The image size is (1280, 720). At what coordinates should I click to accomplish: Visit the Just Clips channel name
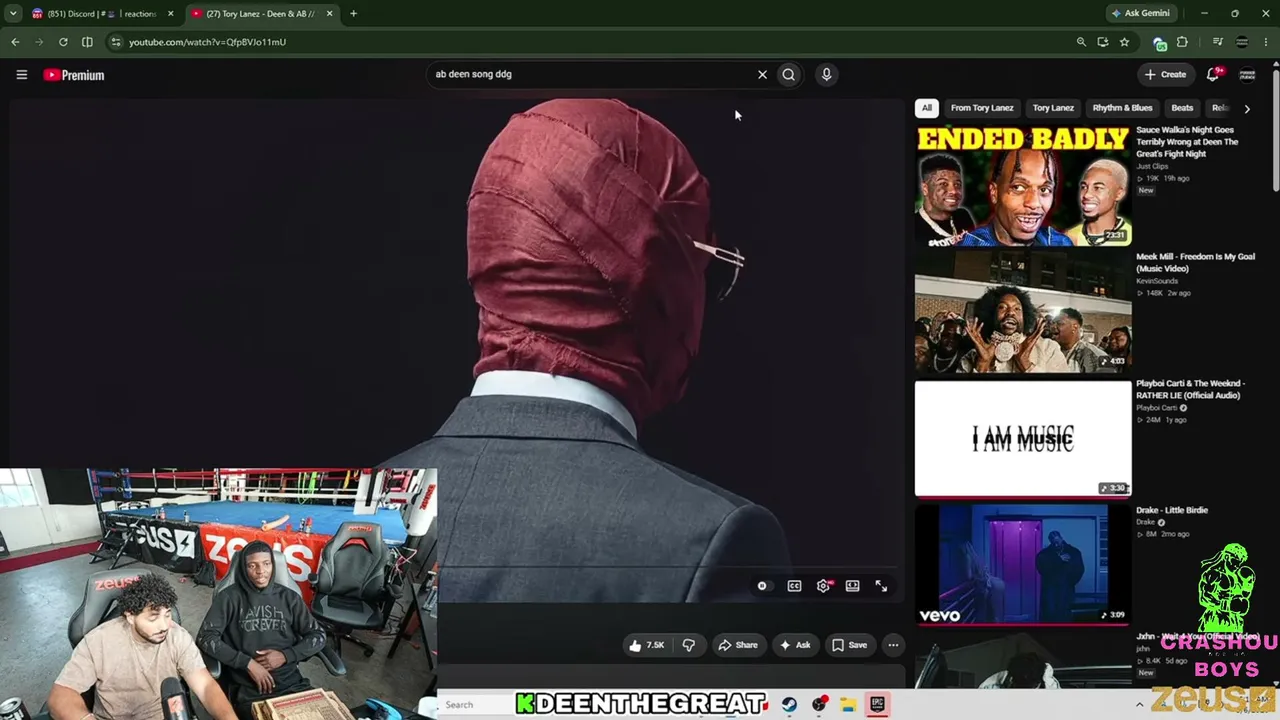(x=1152, y=166)
